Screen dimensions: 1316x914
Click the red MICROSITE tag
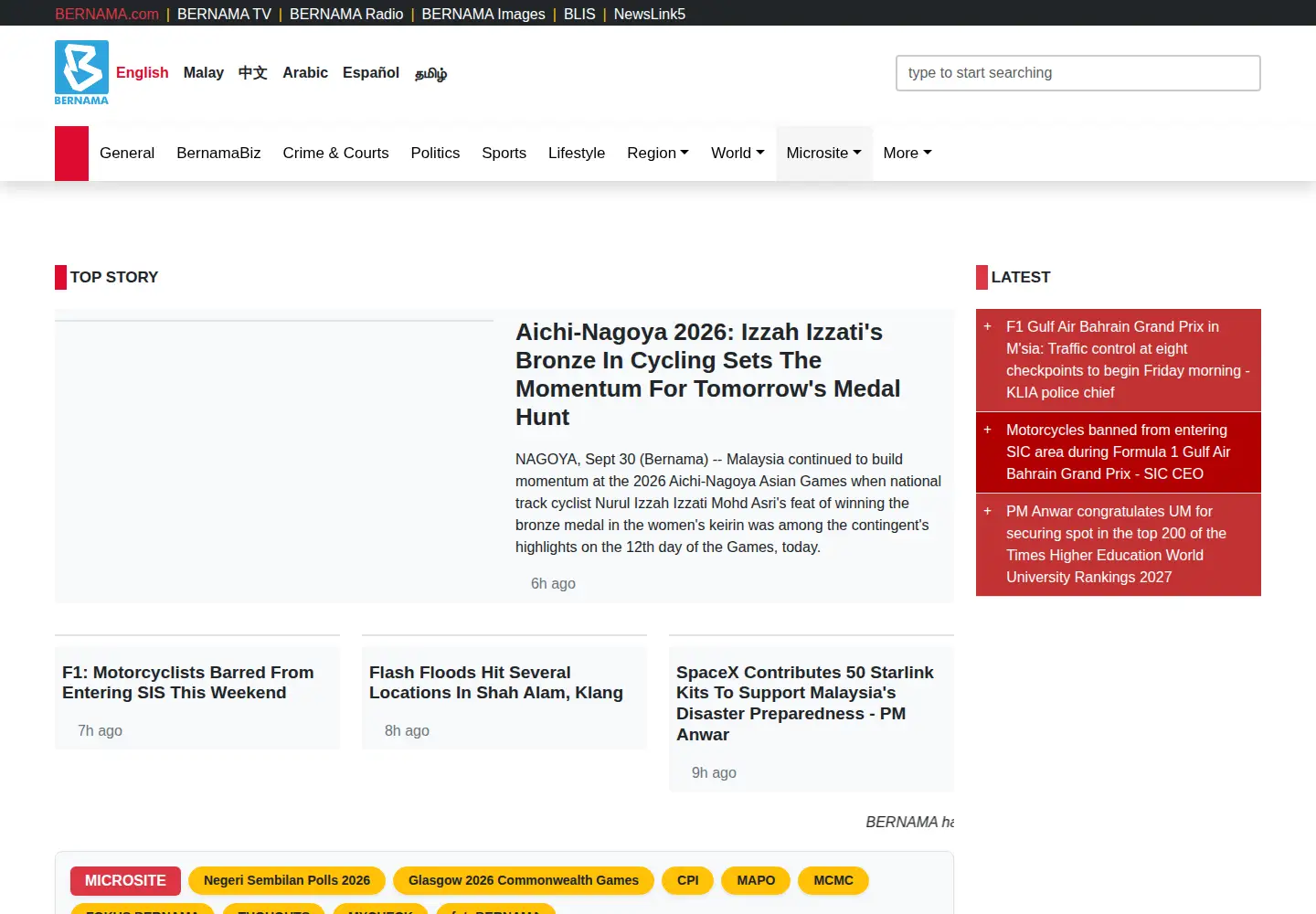[125, 880]
